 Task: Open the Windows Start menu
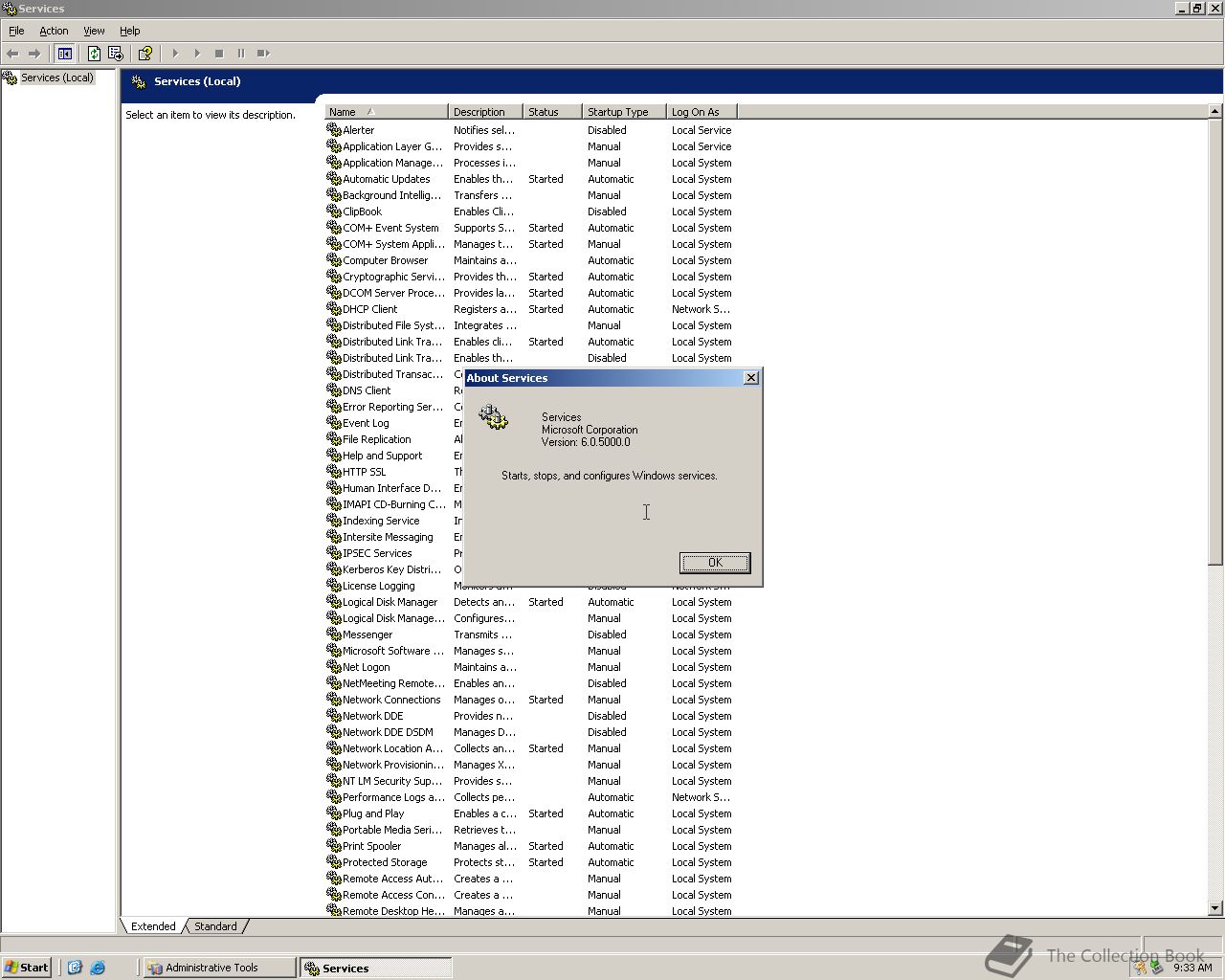(x=26, y=968)
